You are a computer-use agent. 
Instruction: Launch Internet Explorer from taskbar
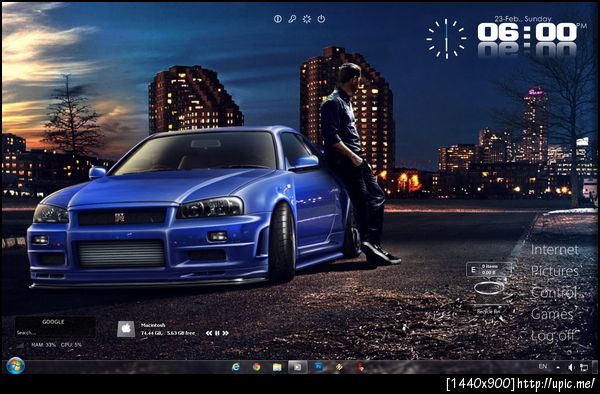point(236,367)
